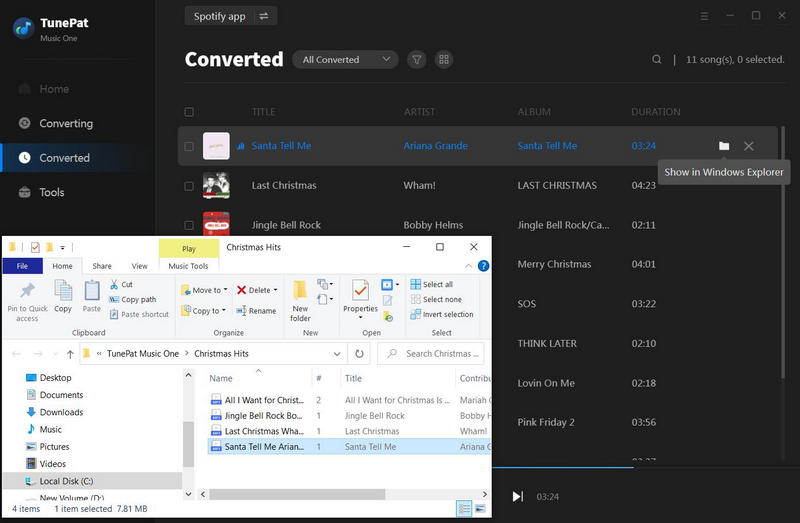
Task: Open the Converting section in sidebar
Action: pos(66,124)
